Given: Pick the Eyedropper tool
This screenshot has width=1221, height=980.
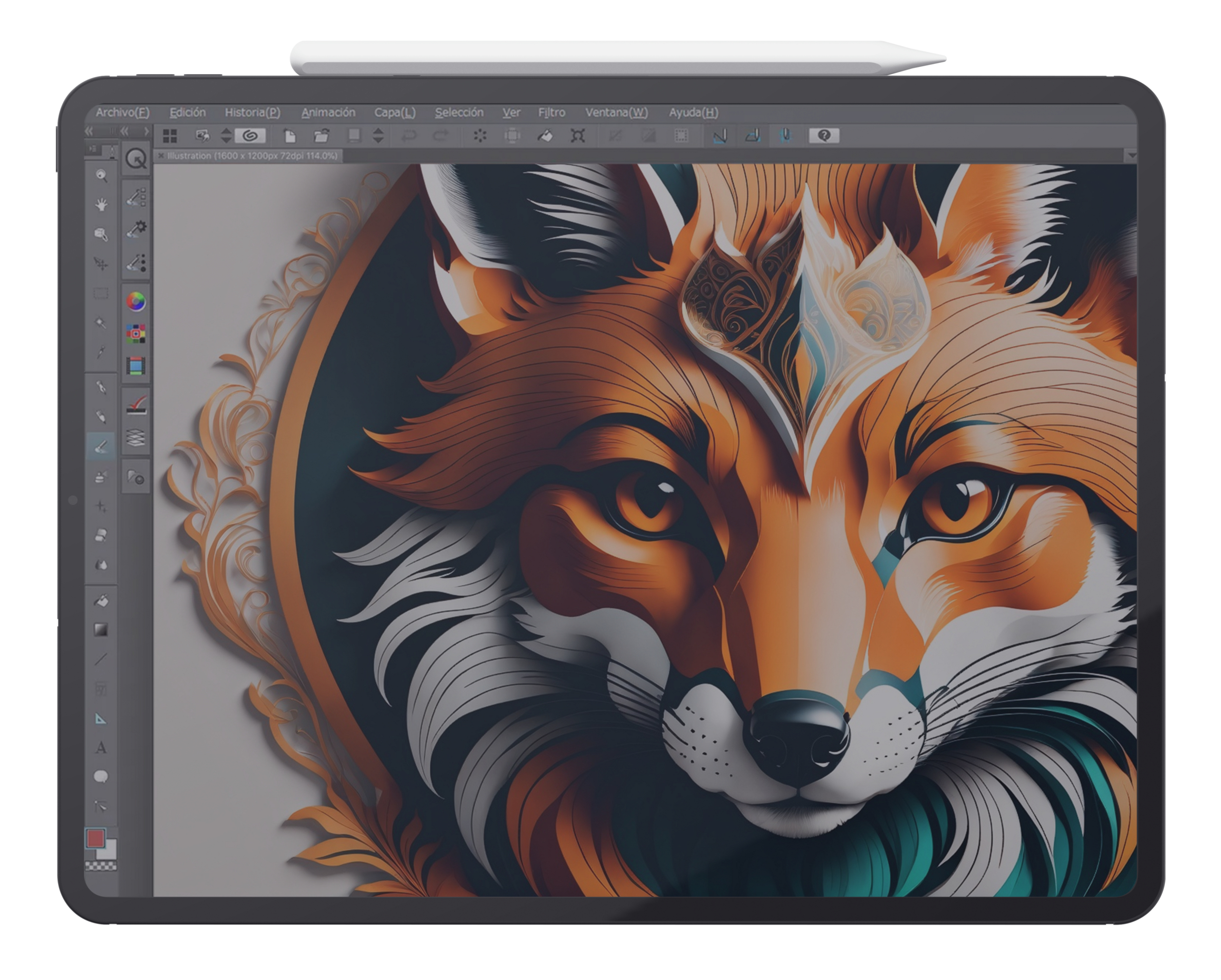Looking at the screenshot, I should [x=101, y=352].
